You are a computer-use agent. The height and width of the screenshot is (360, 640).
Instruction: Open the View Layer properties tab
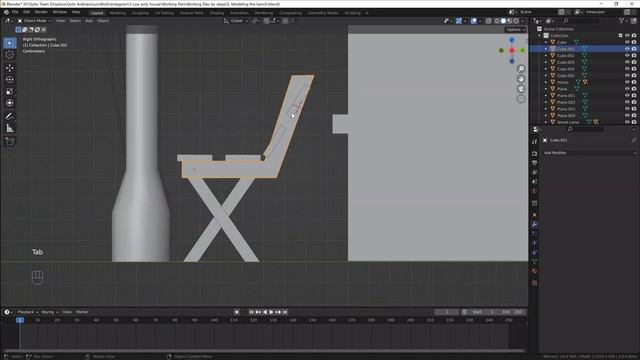pyautogui.click(x=535, y=172)
